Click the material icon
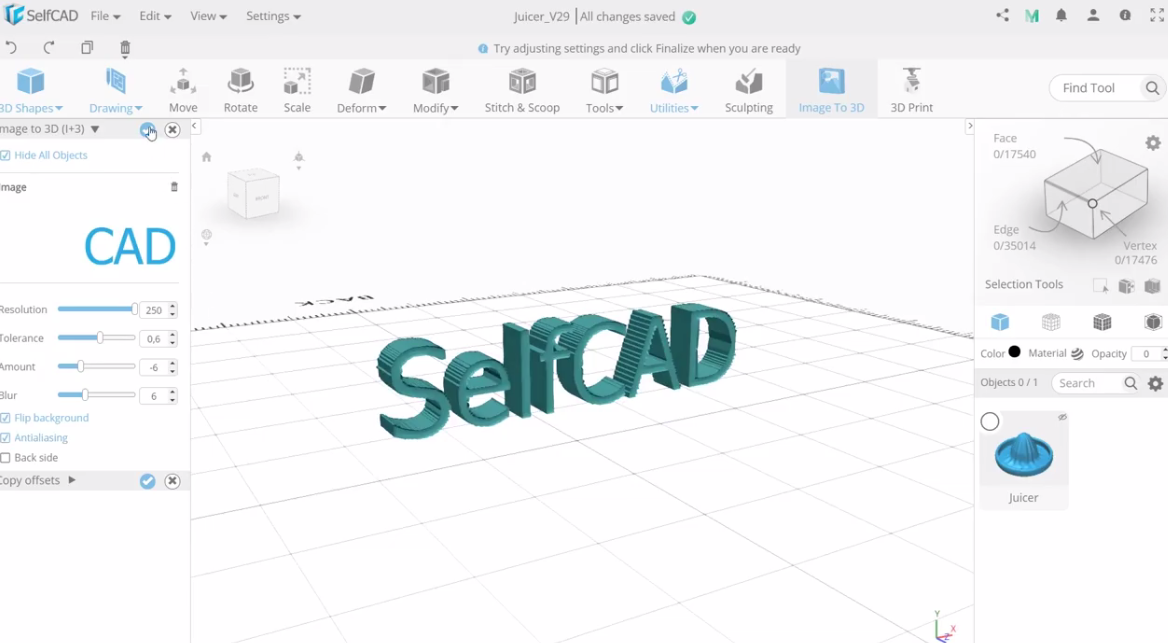Viewport: 1168px width, 643px height. click(x=1077, y=354)
